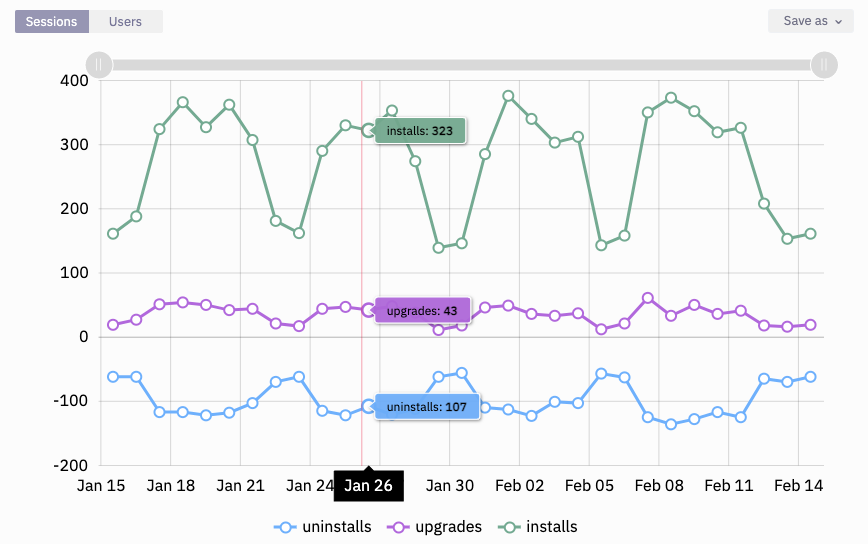Click the upgrades peak point near Feb 08
This screenshot has width=868, height=544.
pos(648,298)
